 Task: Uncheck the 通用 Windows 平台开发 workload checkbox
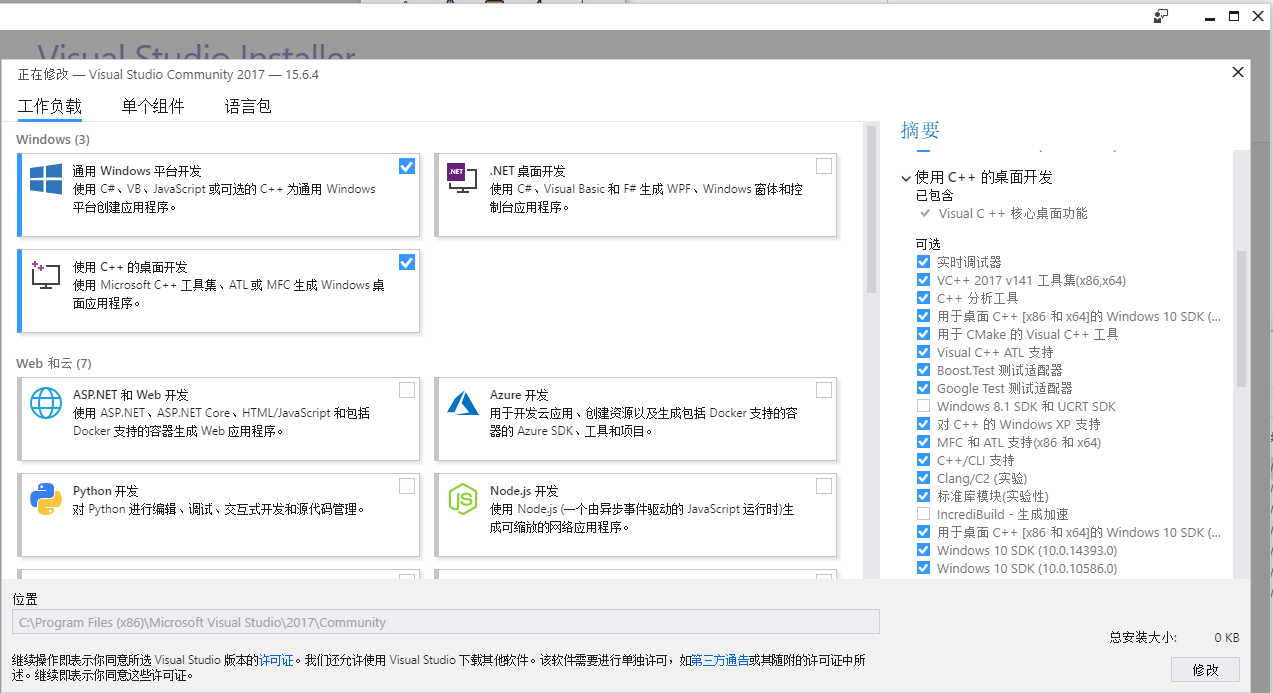click(x=407, y=166)
